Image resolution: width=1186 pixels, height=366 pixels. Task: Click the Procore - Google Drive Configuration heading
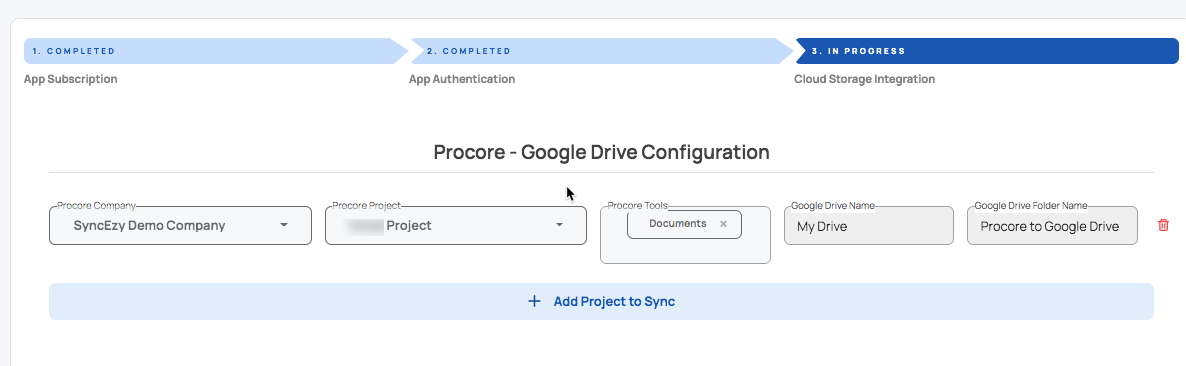(601, 152)
